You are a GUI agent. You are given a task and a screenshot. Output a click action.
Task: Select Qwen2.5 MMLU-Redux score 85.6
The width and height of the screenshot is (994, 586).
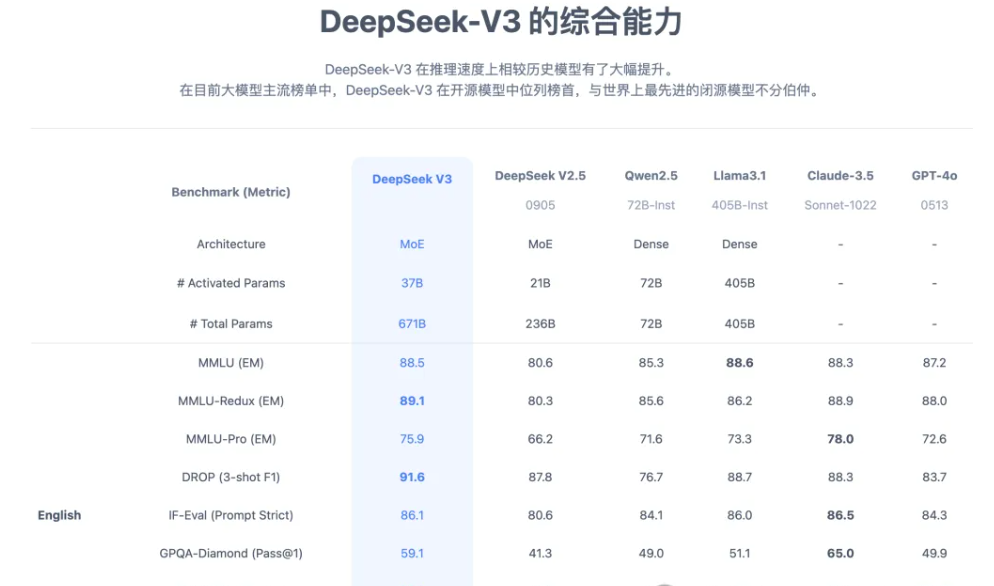pos(651,401)
